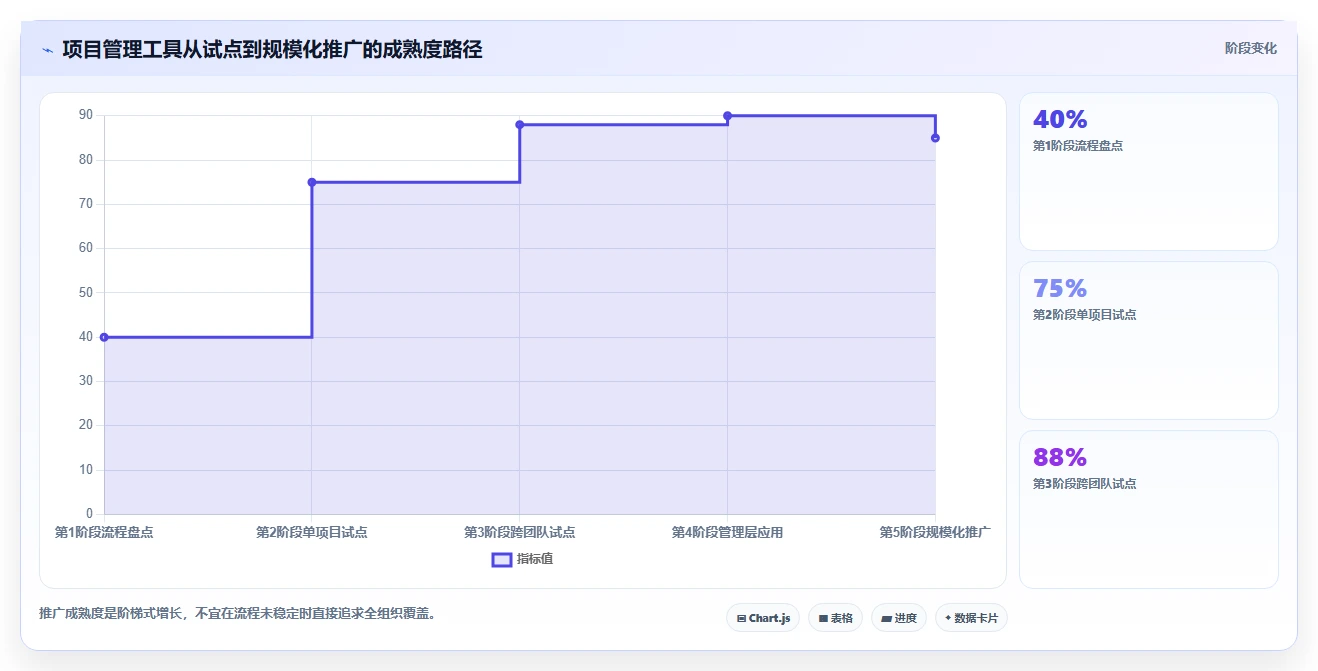The height and width of the screenshot is (671, 1318).
Task: Click the data point at value 90
Action: [727, 116]
